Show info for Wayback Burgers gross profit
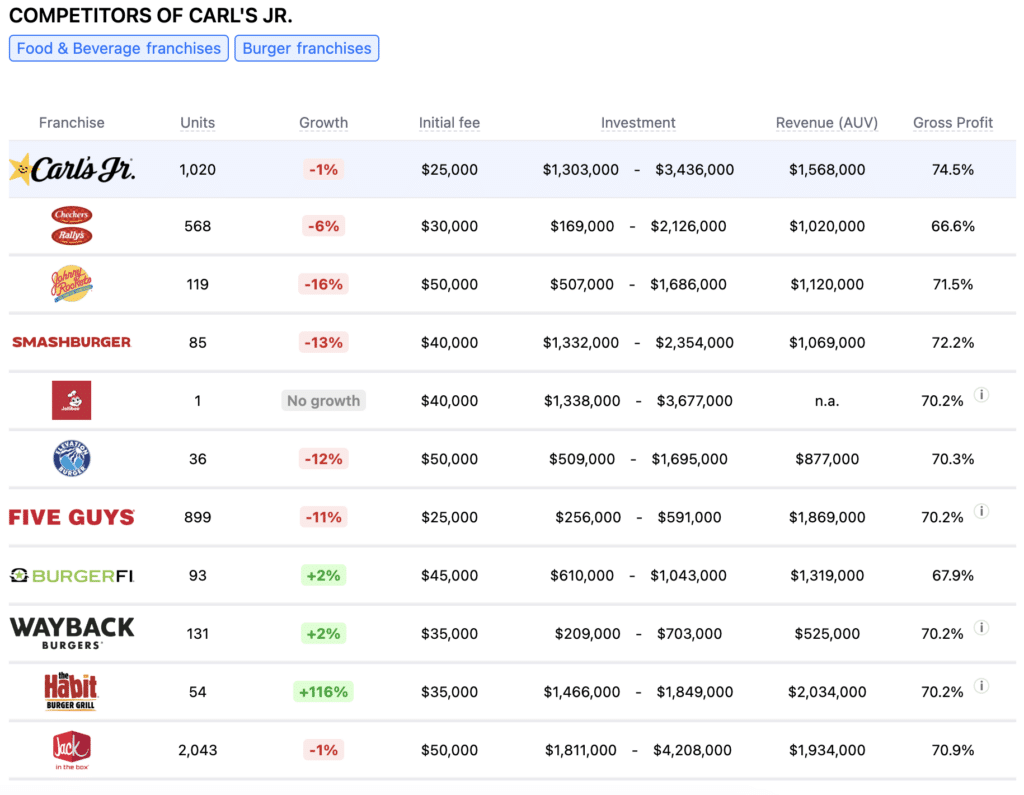Viewport: 1024px width, 795px height. (981, 627)
